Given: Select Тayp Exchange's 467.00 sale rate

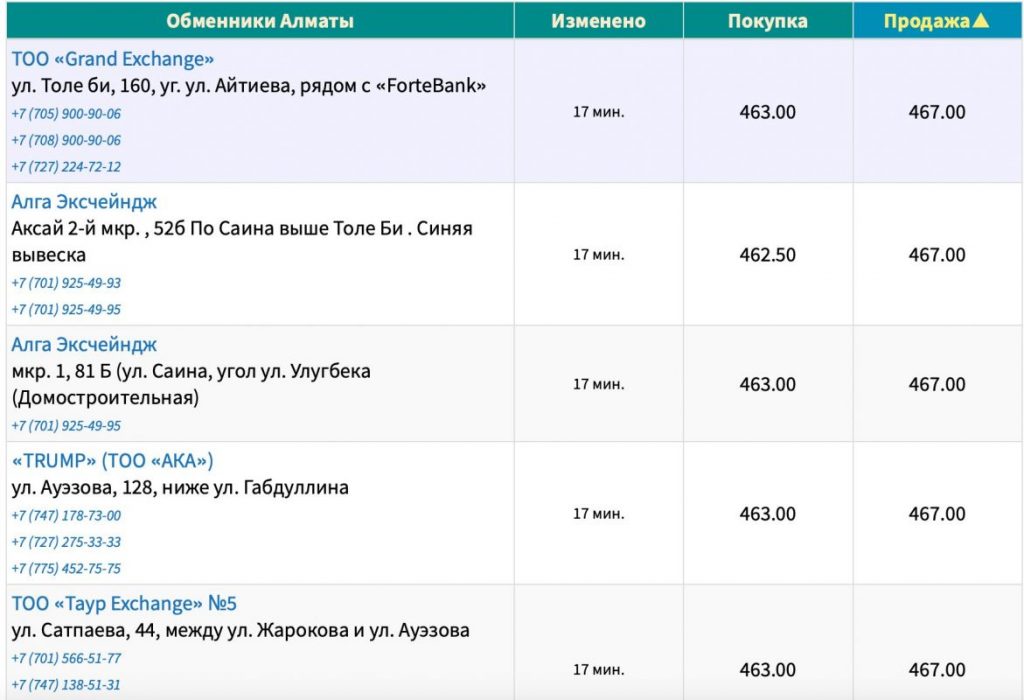Looking at the screenshot, I should pos(936,670).
